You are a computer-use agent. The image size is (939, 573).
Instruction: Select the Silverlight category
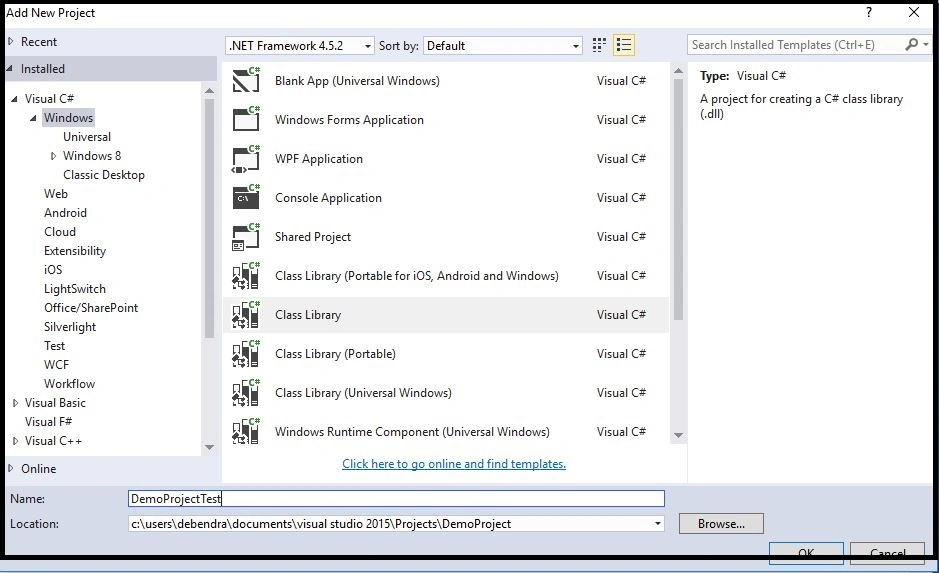(x=70, y=327)
